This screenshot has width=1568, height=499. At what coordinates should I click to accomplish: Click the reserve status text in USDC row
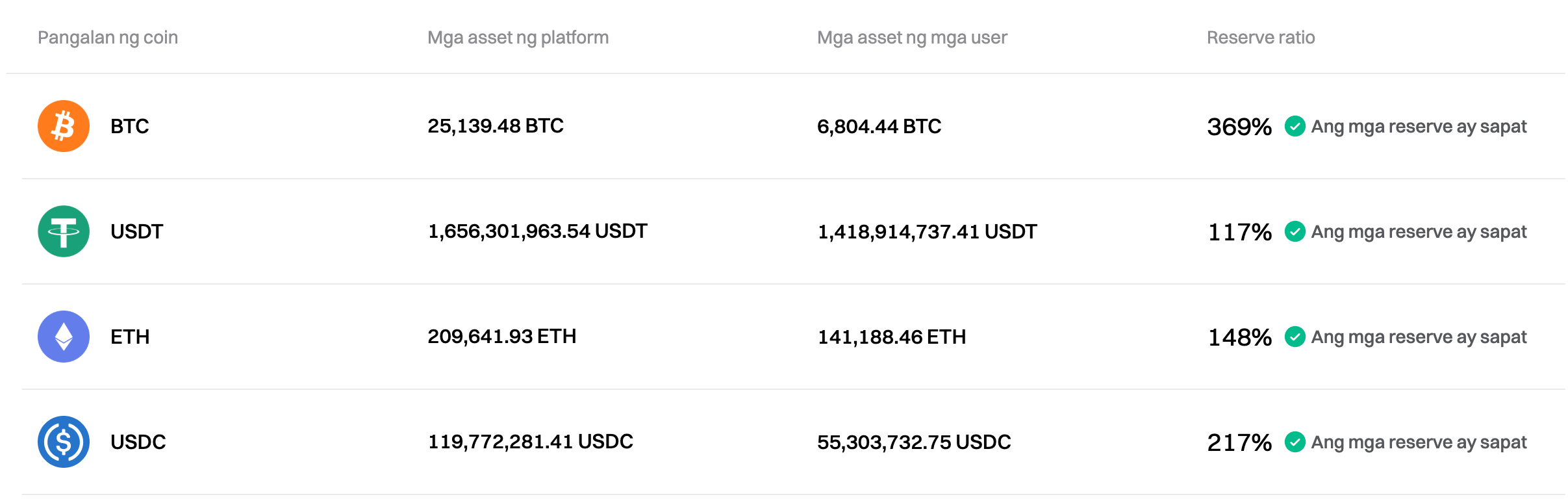pos(1419,442)
